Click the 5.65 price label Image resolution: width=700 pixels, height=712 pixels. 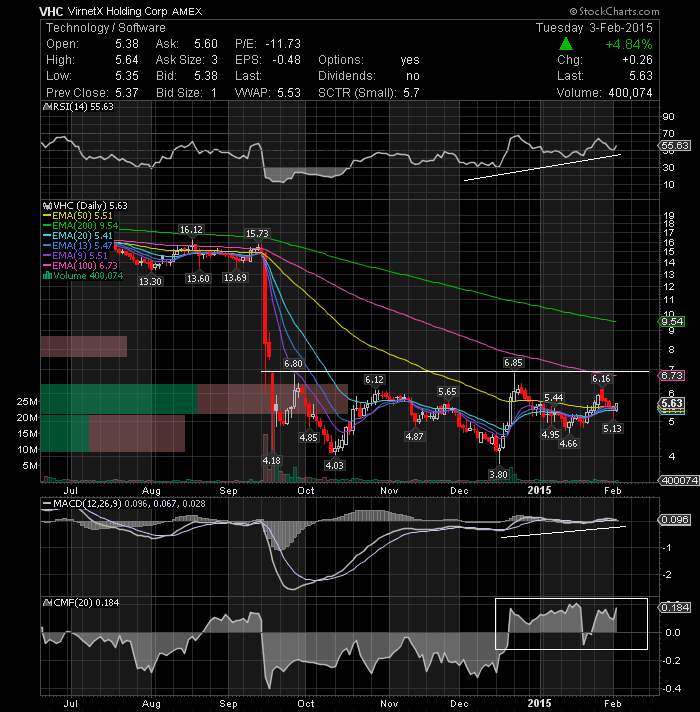[447, 392]
